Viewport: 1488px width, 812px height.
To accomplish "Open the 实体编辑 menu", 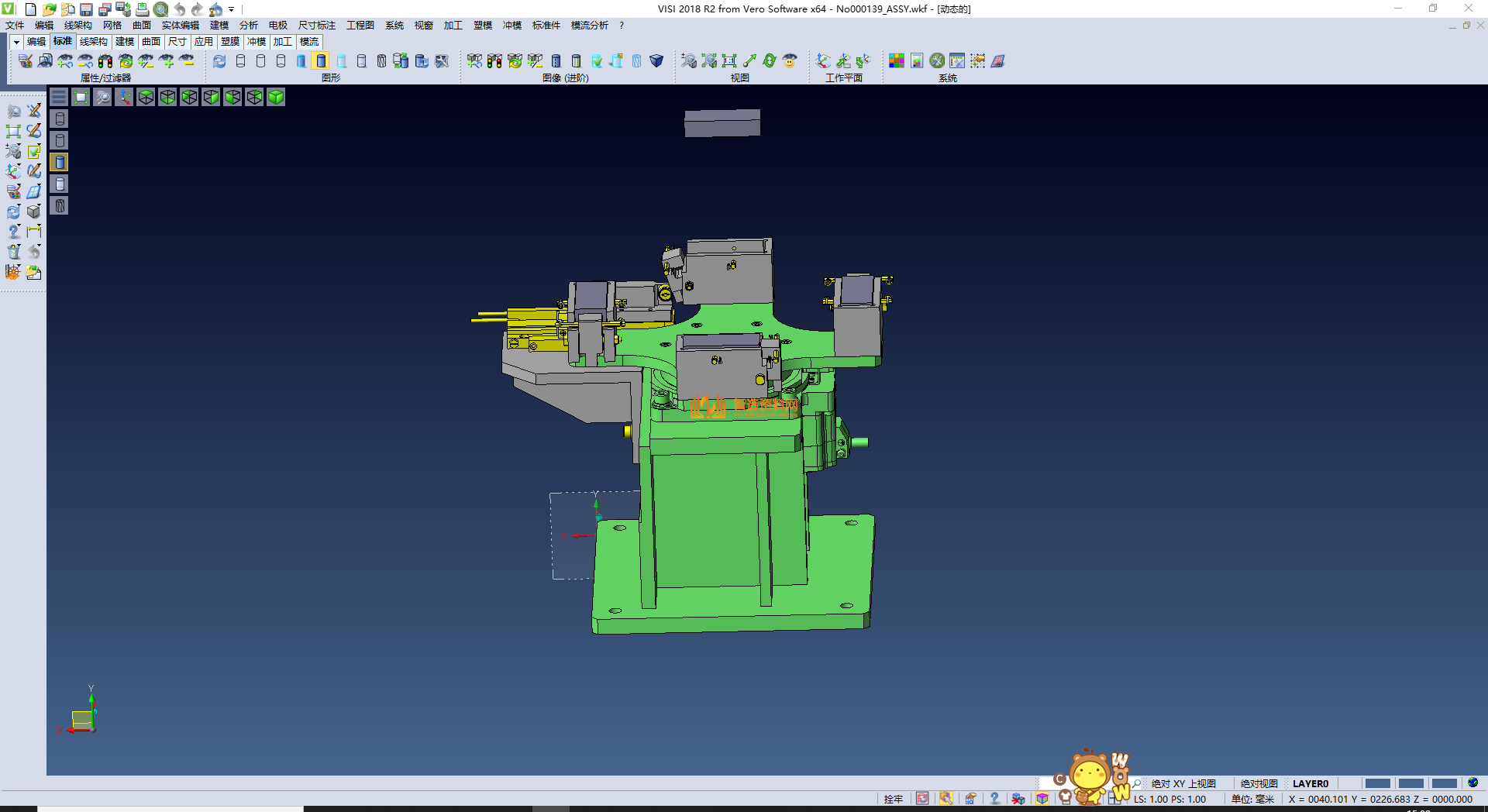I will [180, 26].
